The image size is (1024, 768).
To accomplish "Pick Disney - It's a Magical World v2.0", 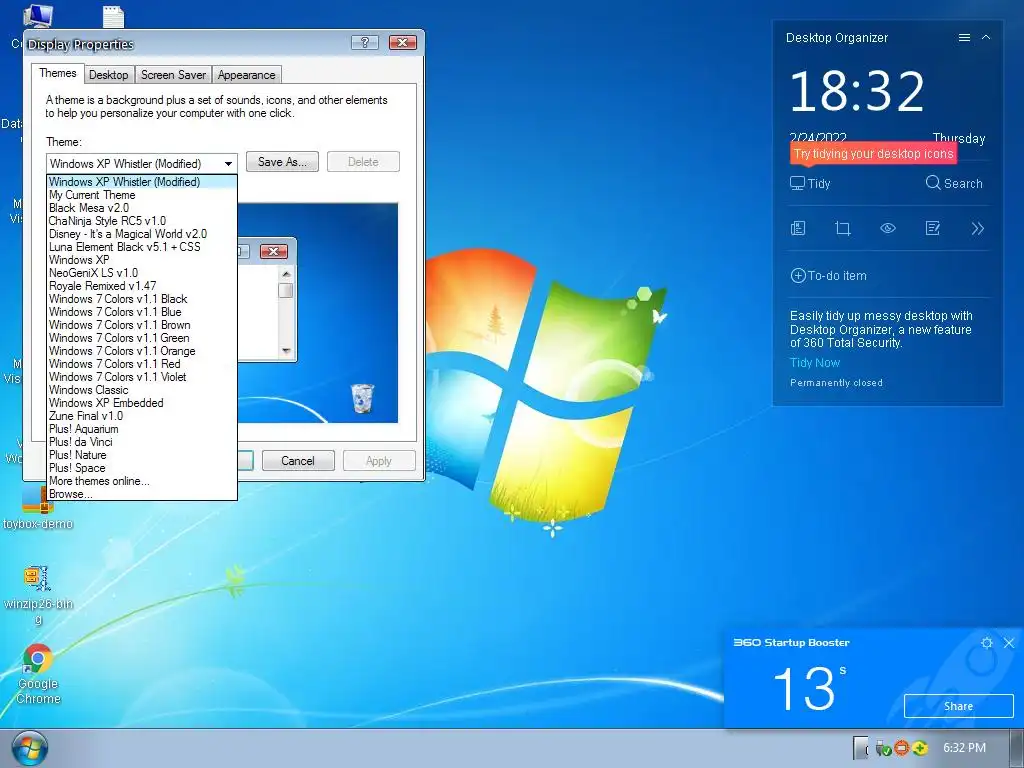I will coord(142,234).
